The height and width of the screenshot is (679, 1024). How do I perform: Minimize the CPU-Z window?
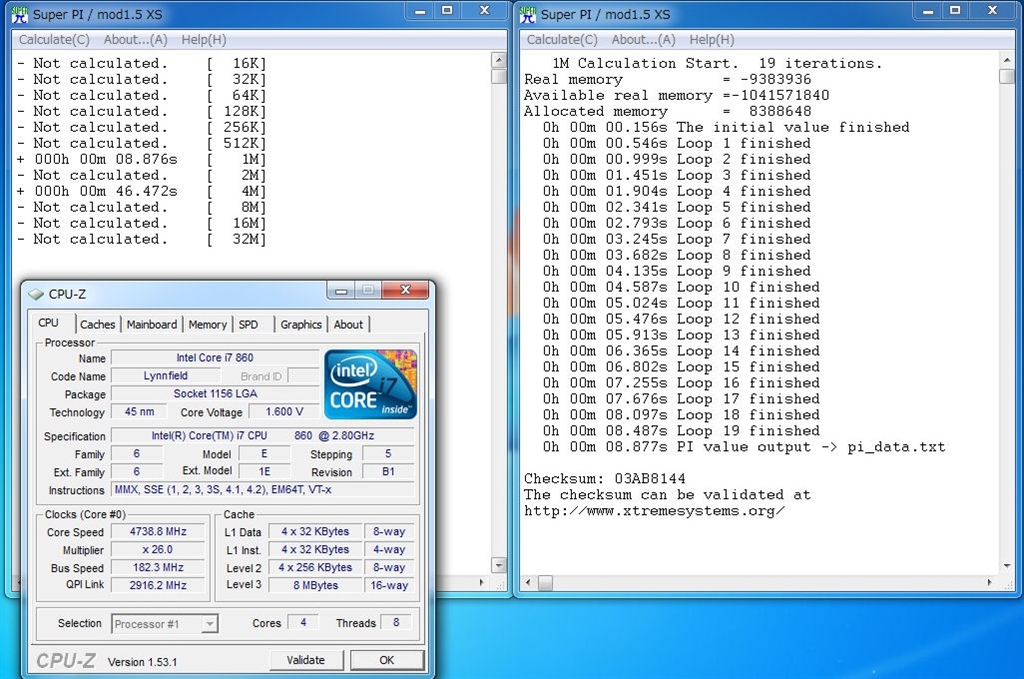pyautogui.click(x=341, y=290)
